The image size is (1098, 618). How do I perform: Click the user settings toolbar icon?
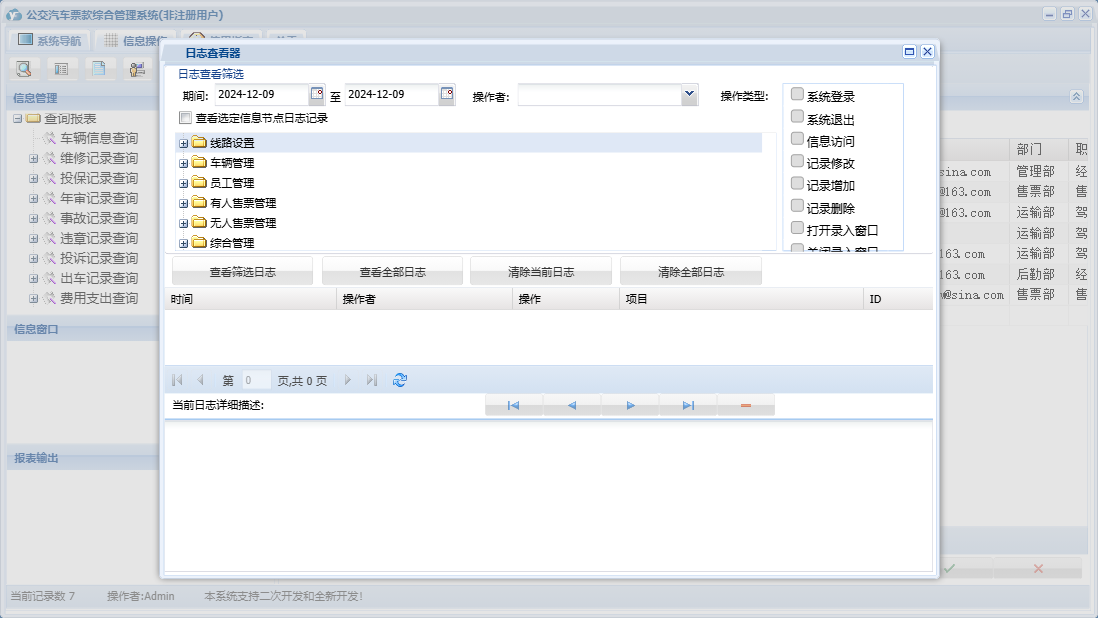click(x=137, y=69)
